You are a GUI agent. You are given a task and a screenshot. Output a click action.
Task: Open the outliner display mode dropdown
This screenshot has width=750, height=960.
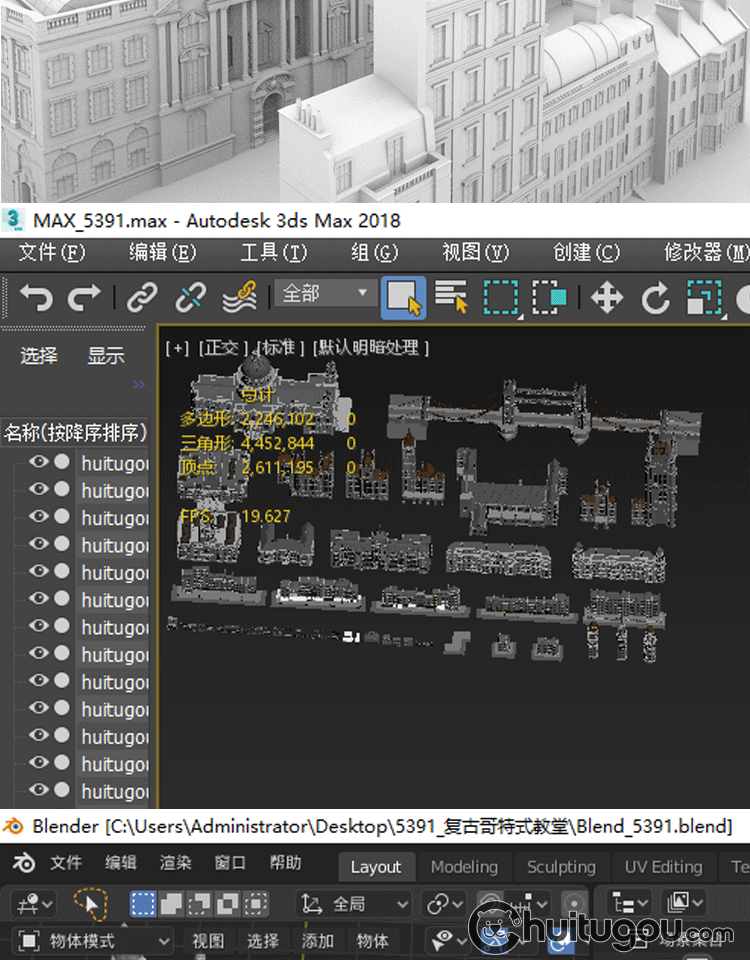[630, 903]
